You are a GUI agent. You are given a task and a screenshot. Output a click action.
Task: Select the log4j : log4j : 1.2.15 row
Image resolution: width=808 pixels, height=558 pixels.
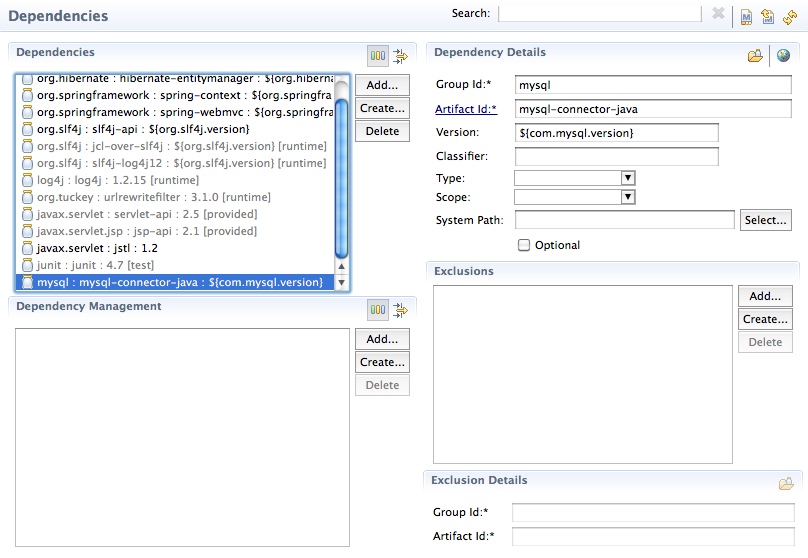[x=175, y=180]
